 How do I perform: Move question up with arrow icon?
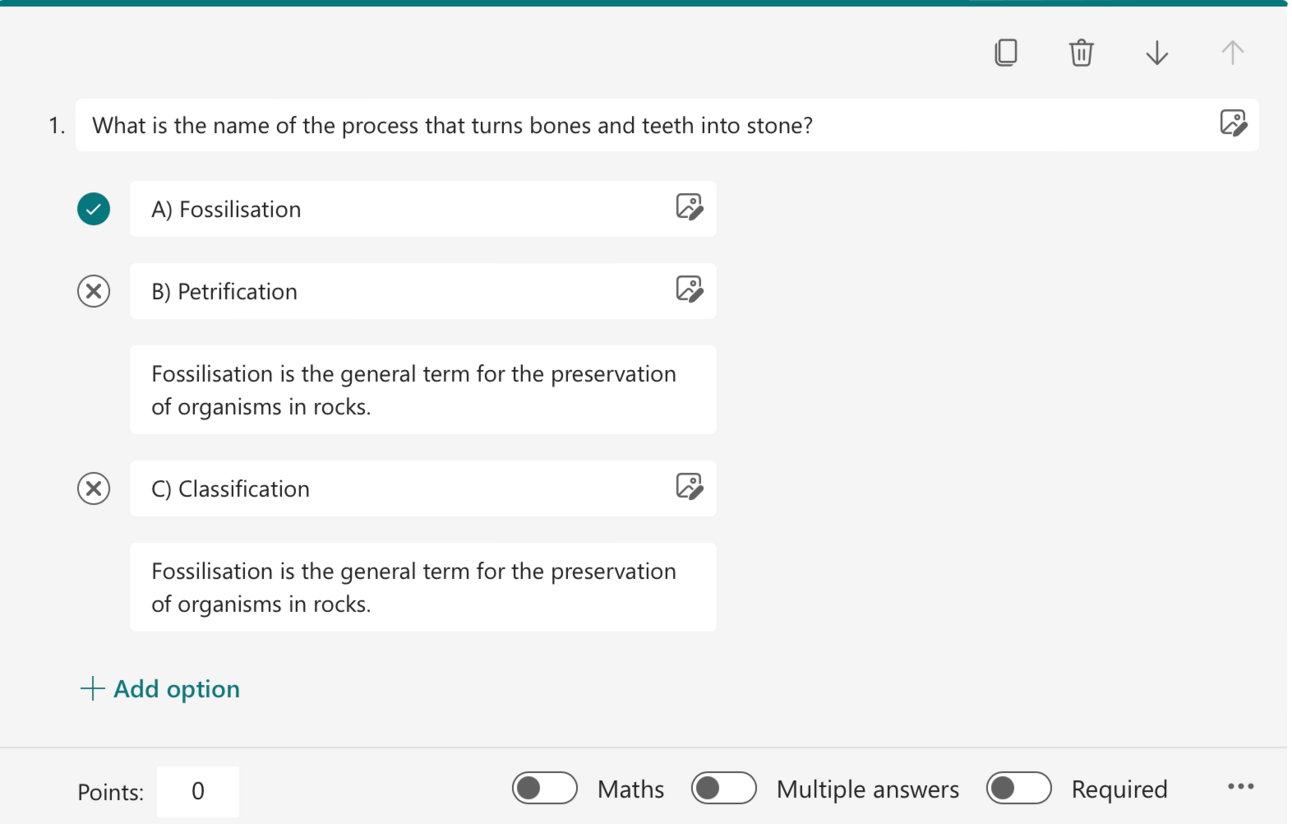(x=1232, y=52)
